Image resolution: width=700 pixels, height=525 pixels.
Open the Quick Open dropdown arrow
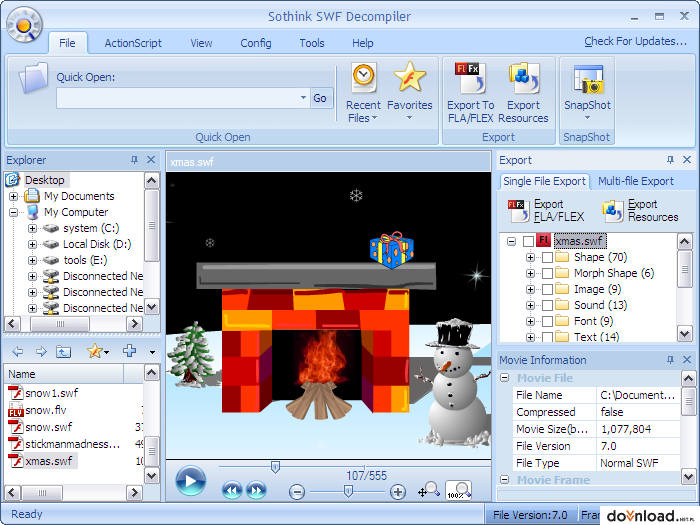[303, 97]
